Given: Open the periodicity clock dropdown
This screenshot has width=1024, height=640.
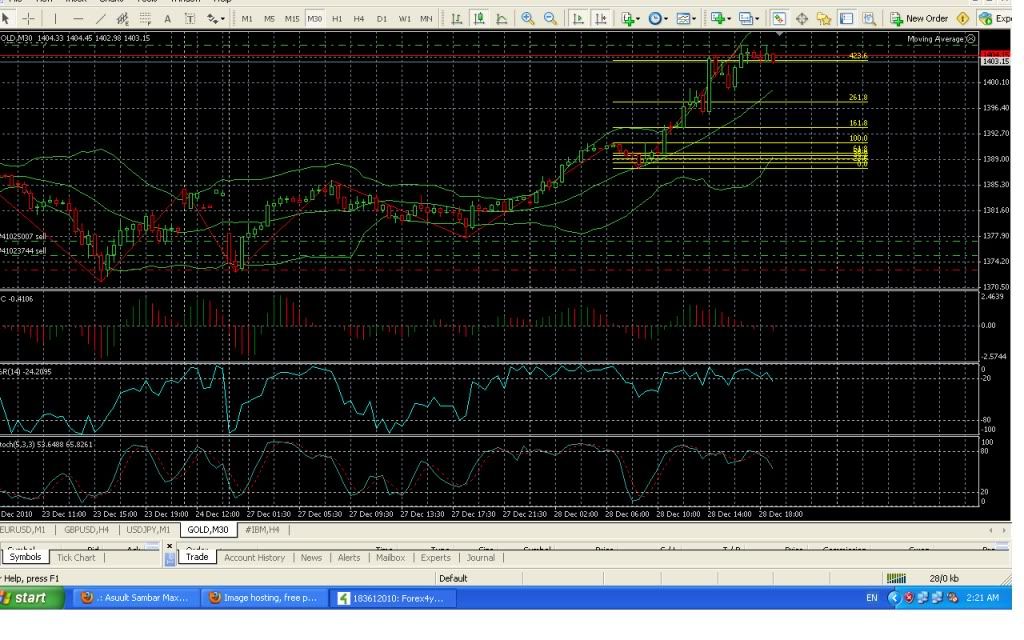Looking at the screenshot, I should [x=658, y=18].
